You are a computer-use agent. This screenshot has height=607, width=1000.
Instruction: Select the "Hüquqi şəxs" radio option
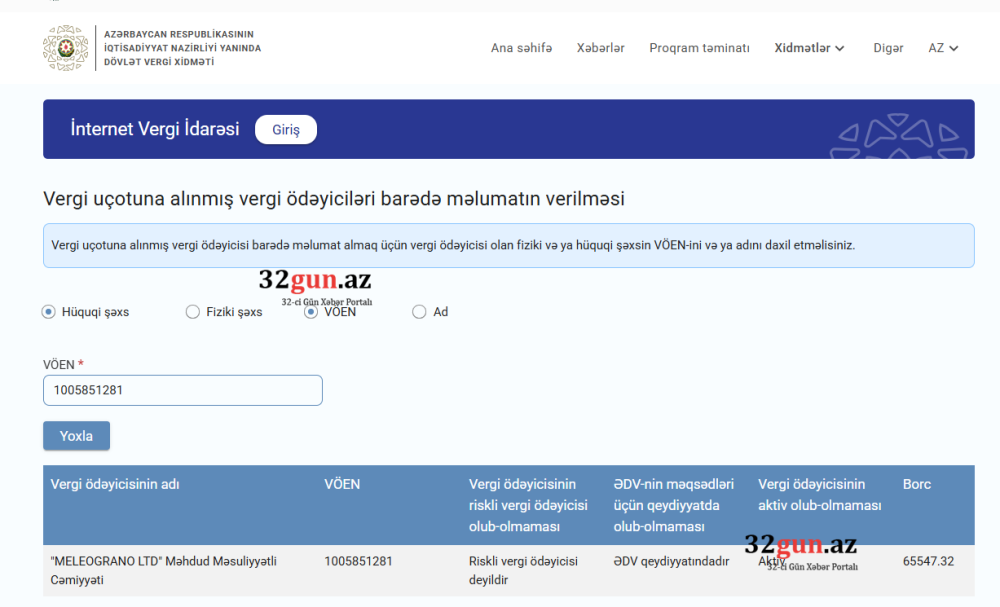(47, 311)
